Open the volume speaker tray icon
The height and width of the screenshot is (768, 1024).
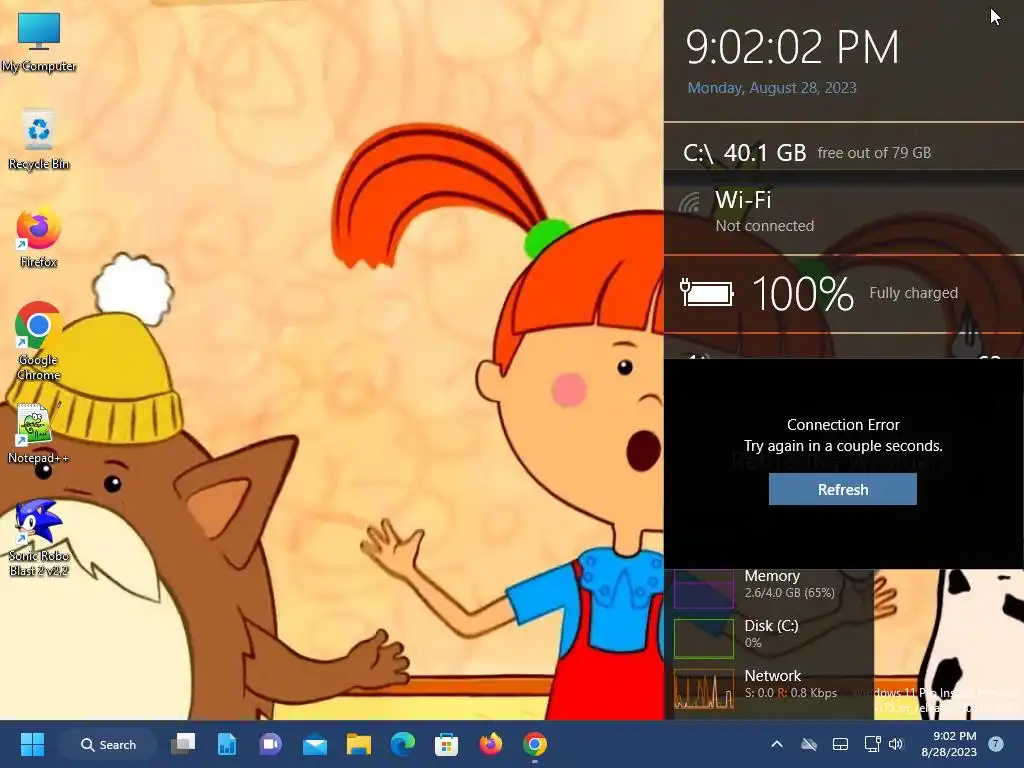[x=896, y=744]
